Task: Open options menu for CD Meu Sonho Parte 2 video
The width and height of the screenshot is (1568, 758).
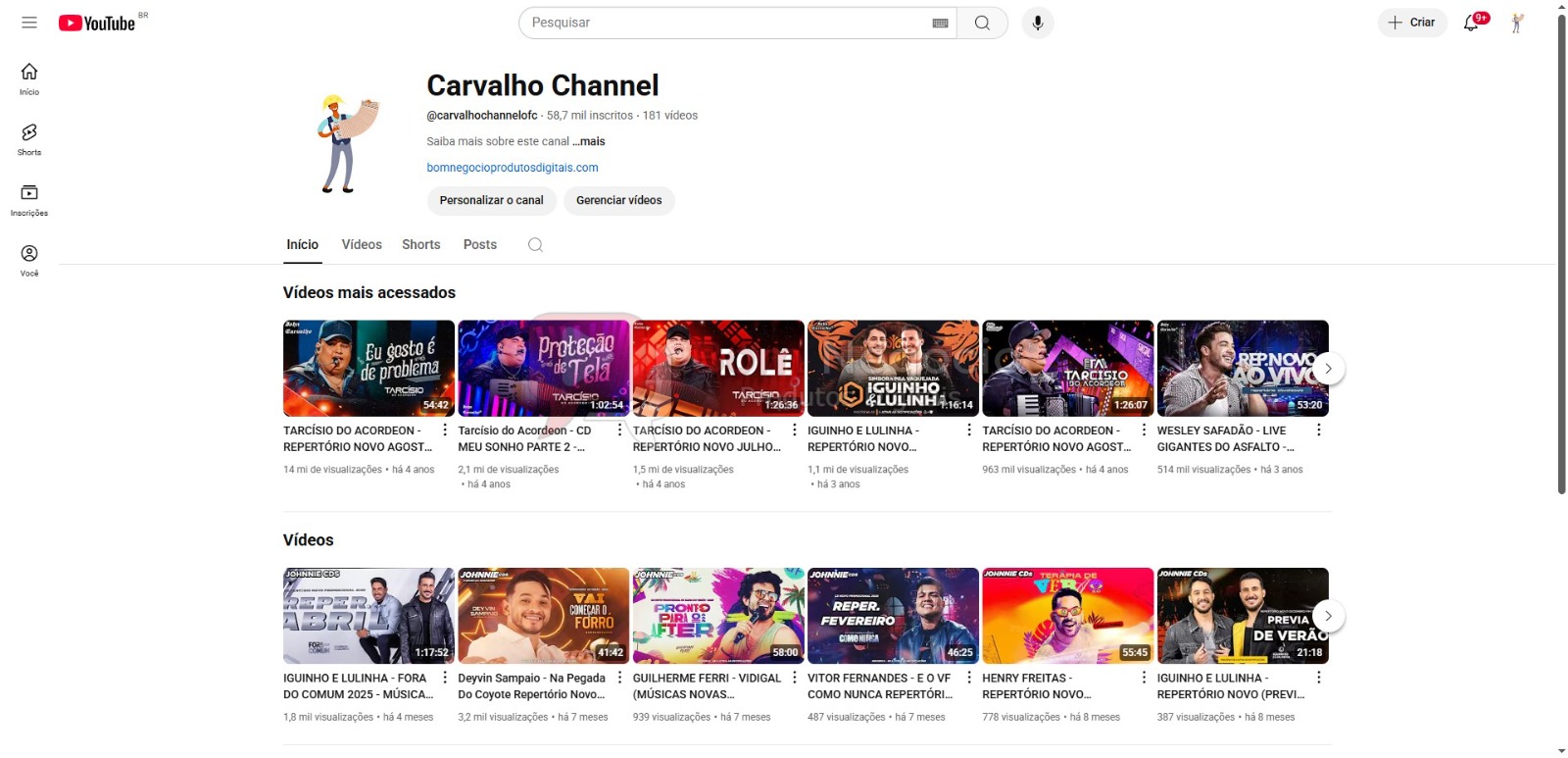Action: 619,430
